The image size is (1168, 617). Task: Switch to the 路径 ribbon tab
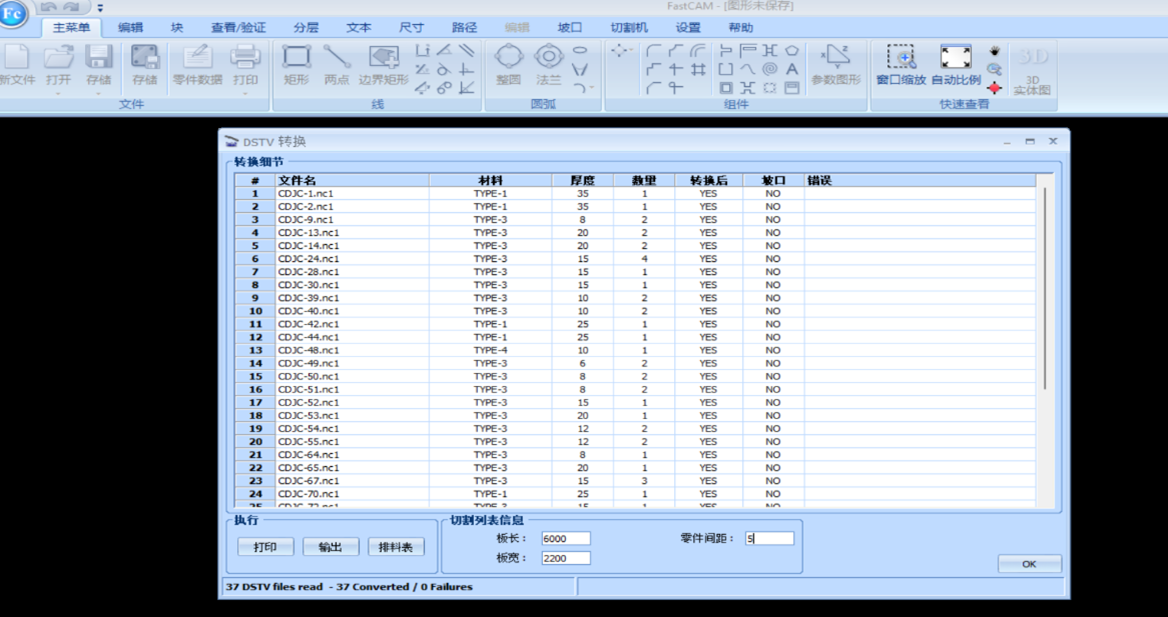tap(464, 28)
